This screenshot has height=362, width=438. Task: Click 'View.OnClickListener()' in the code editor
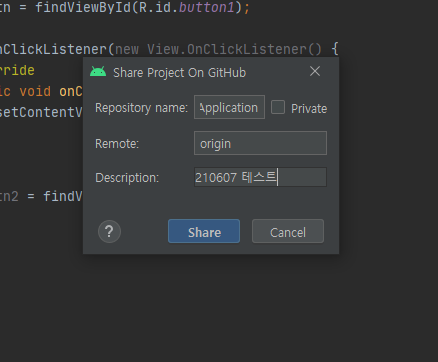tap(234, 49)
